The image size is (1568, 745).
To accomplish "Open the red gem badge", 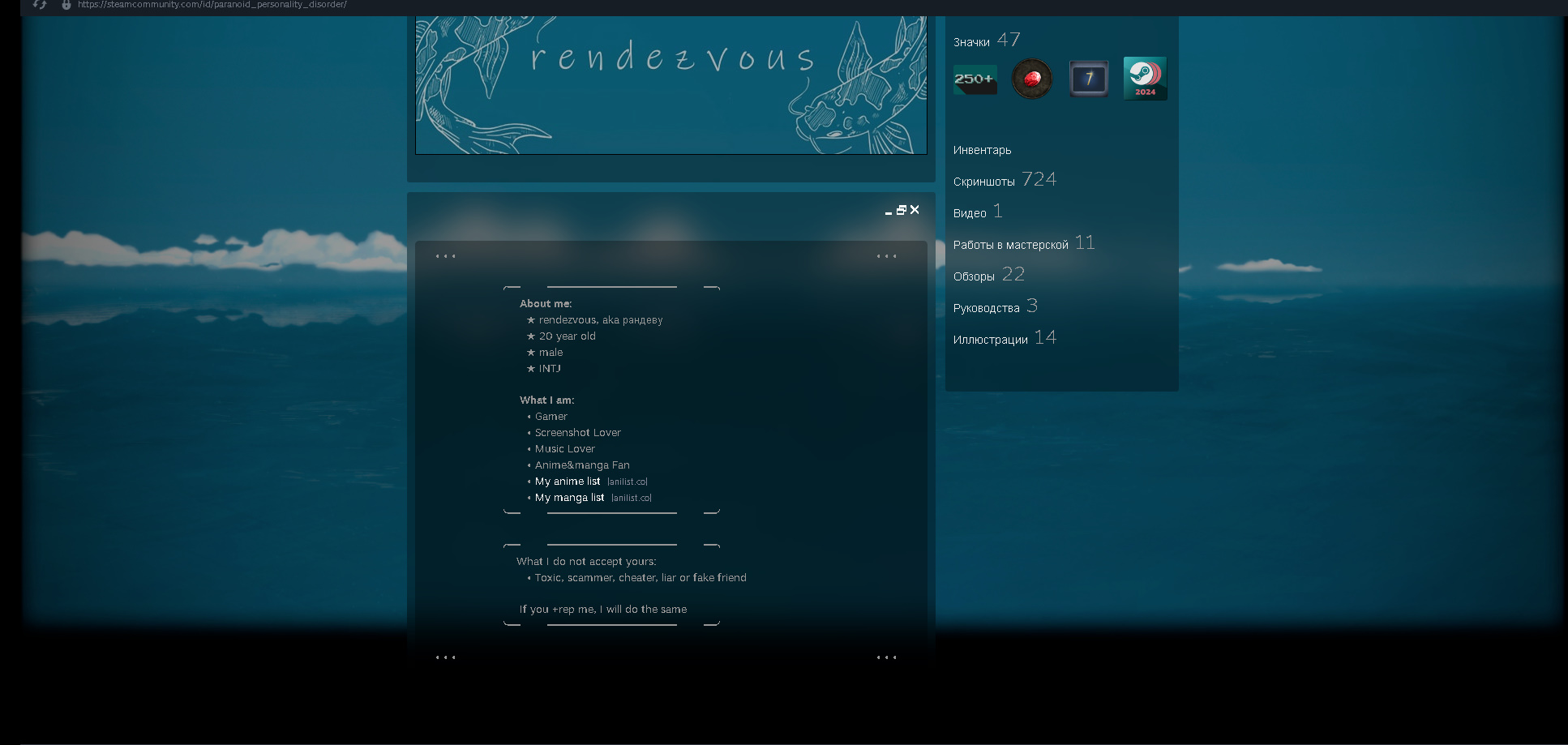I will click(1031, 79).
